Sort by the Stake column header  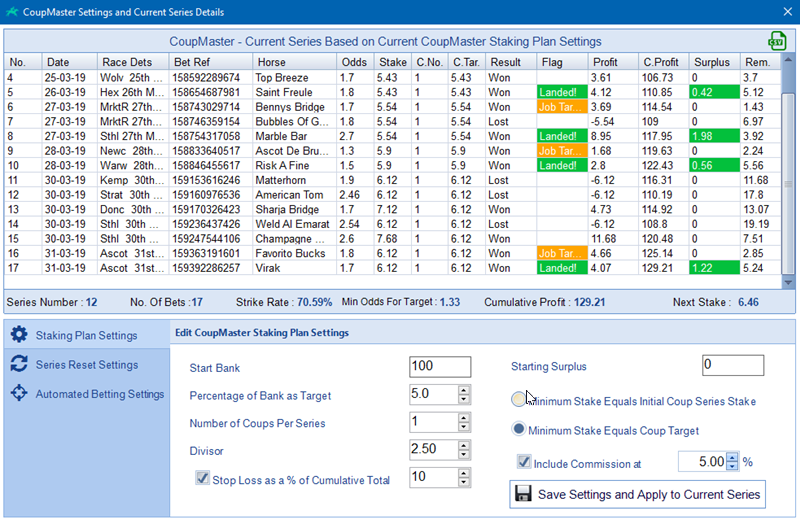(393, 62)
